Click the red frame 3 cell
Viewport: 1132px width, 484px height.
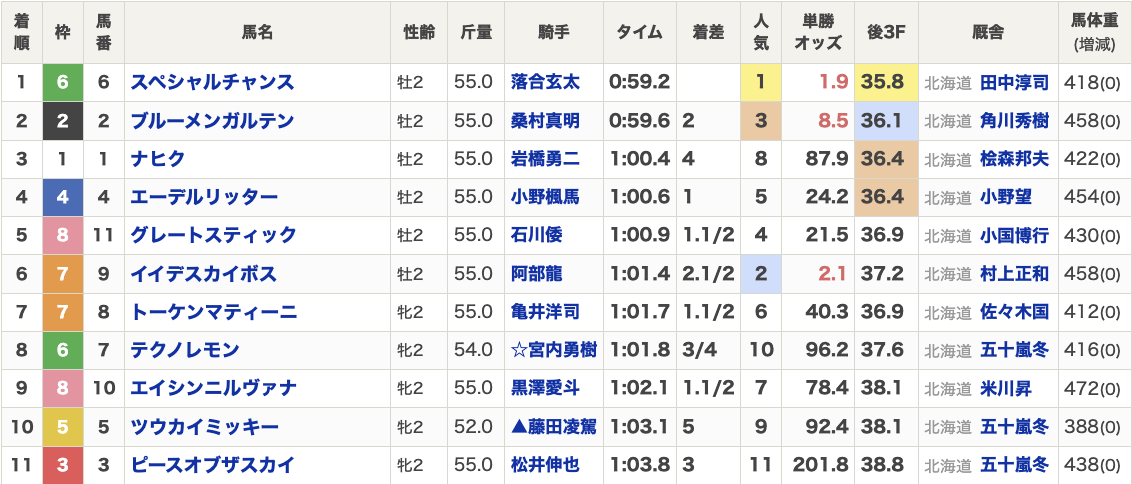(x=62, y=465)
